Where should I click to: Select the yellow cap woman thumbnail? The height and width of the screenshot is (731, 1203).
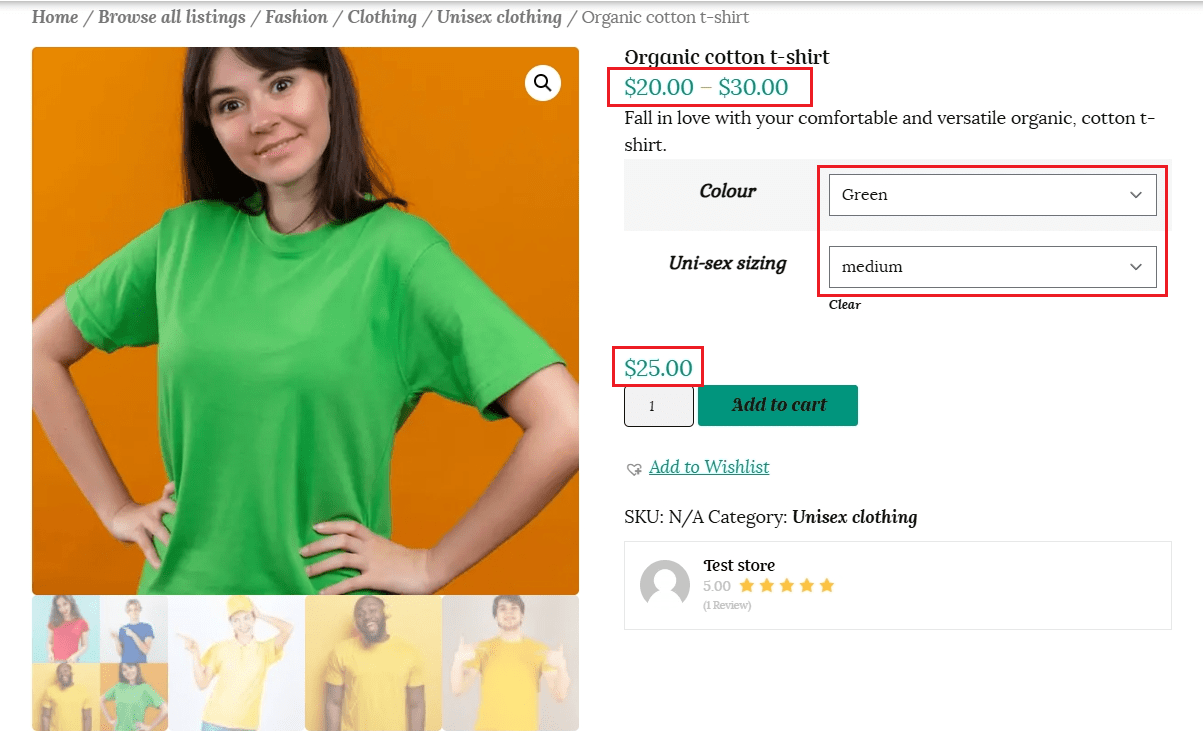(236, 663)
